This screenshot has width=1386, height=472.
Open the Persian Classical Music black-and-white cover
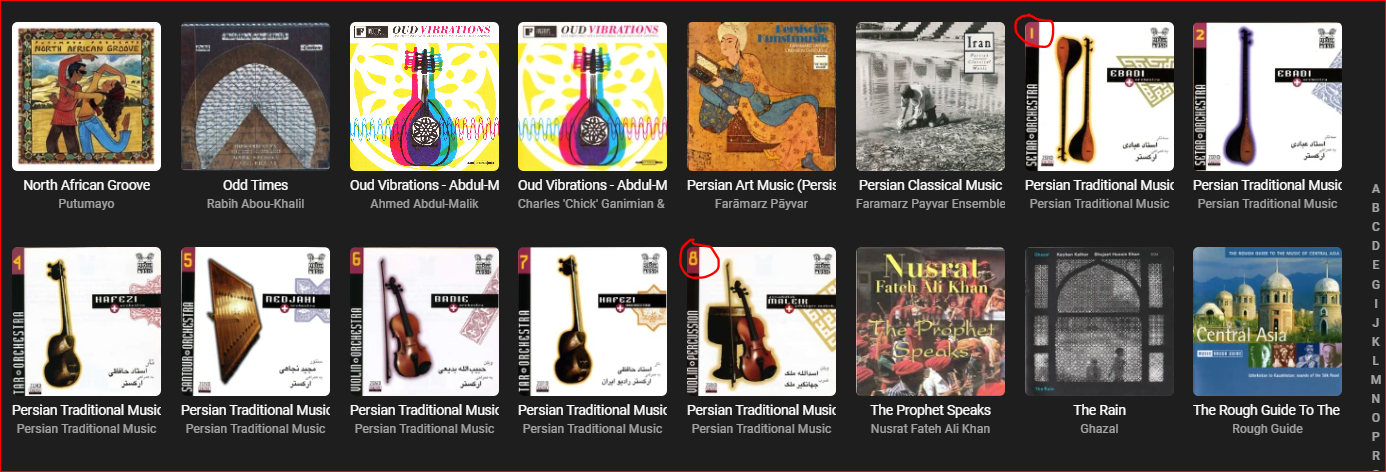(930, 97)
